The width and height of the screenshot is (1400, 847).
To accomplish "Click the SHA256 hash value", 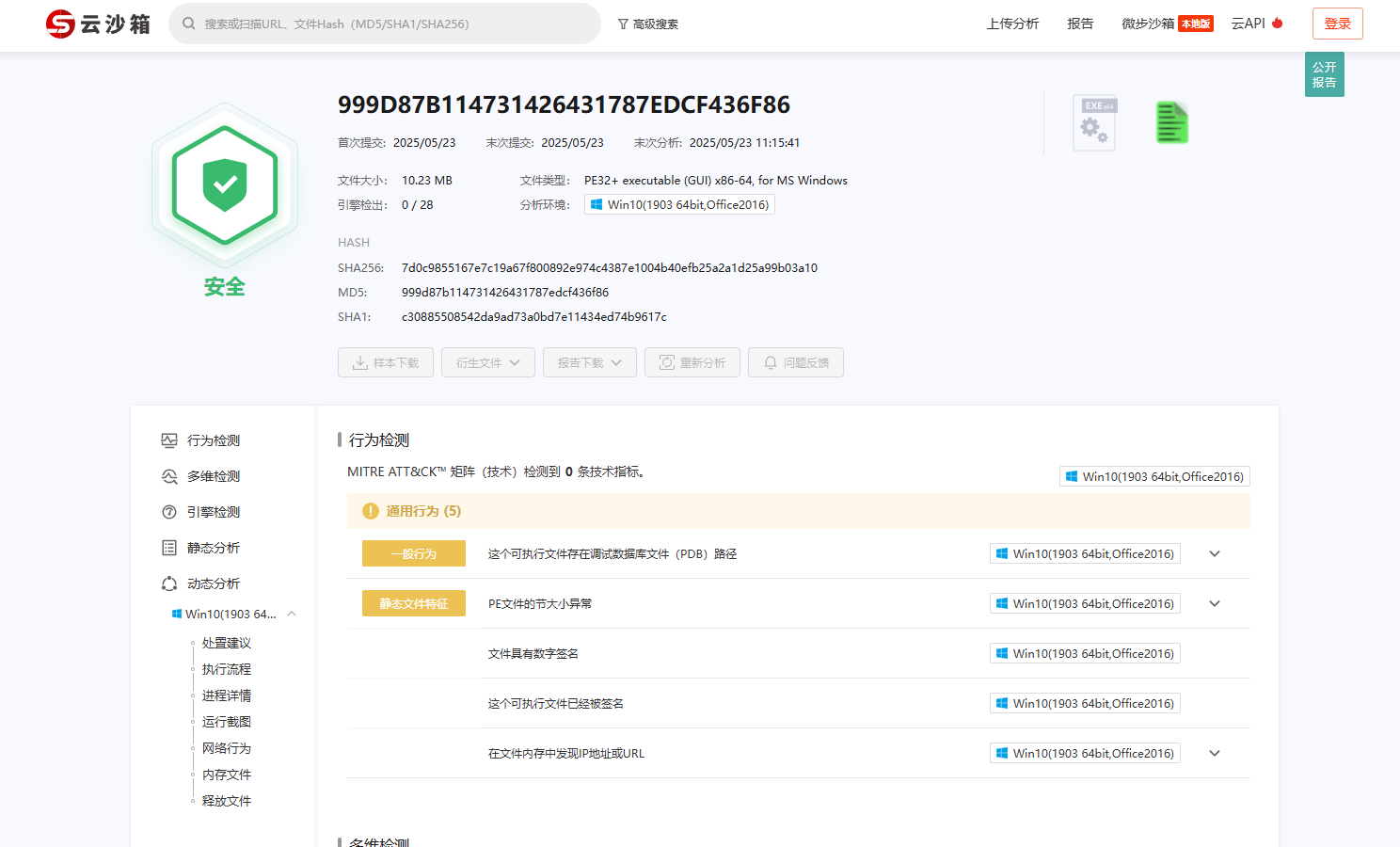I will pos(610,268).
